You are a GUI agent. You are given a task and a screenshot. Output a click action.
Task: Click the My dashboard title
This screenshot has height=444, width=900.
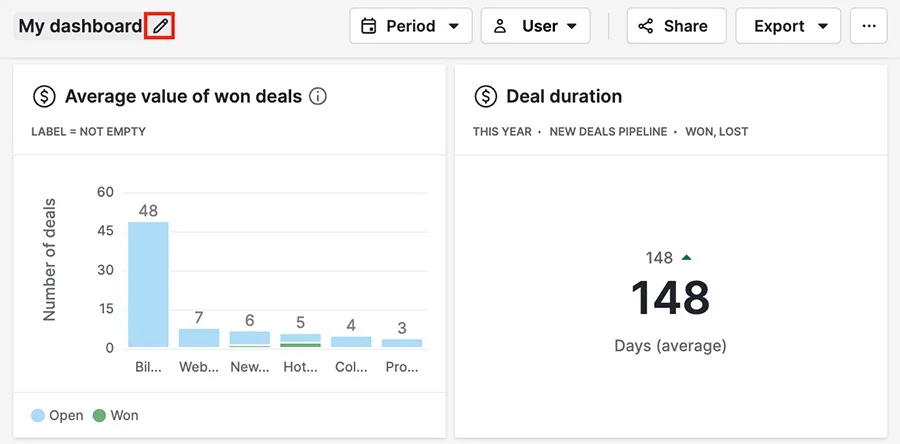[x=80, y=26]
